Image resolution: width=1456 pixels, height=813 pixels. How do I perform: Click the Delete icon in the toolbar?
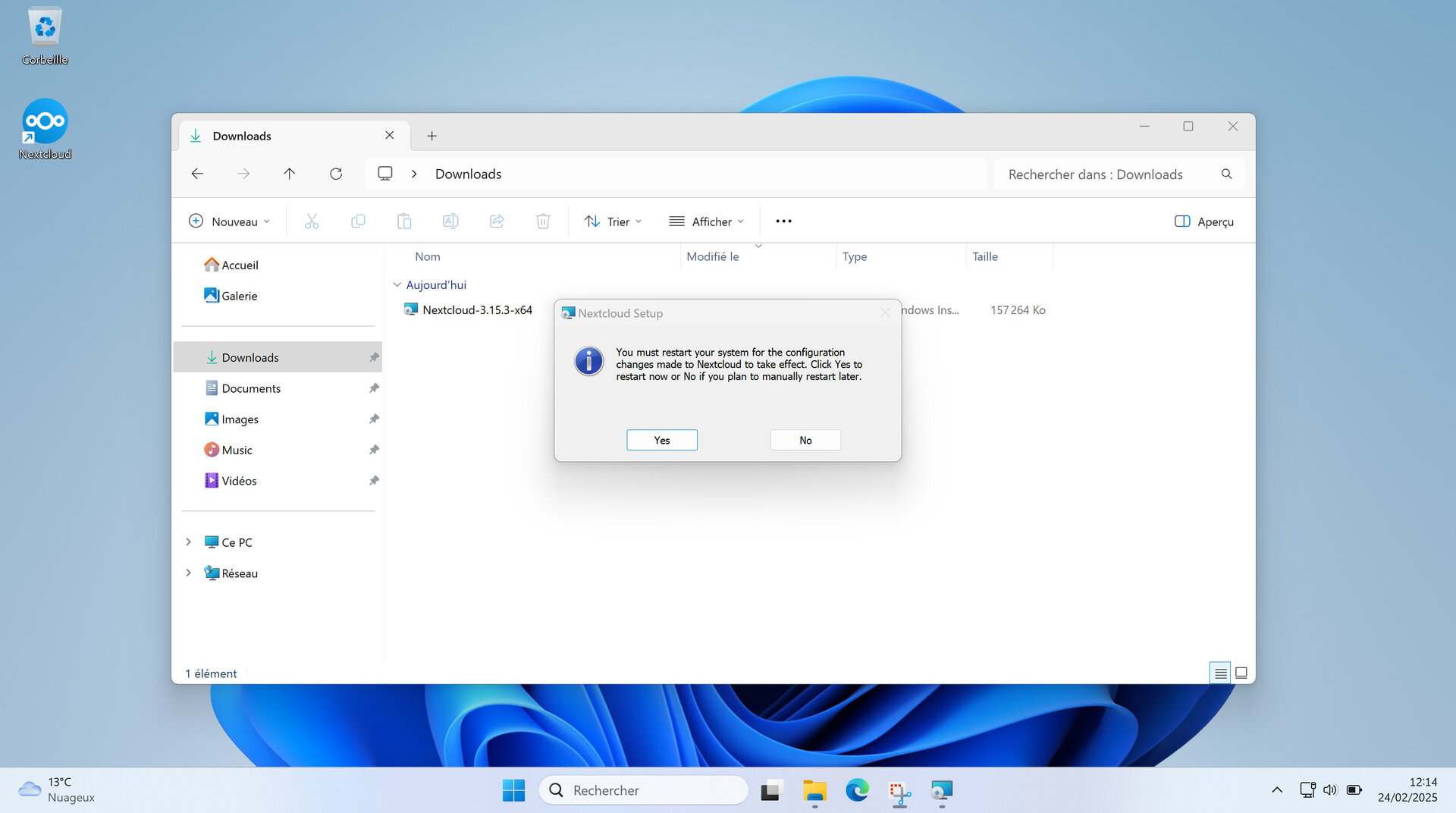click(543, 221)
